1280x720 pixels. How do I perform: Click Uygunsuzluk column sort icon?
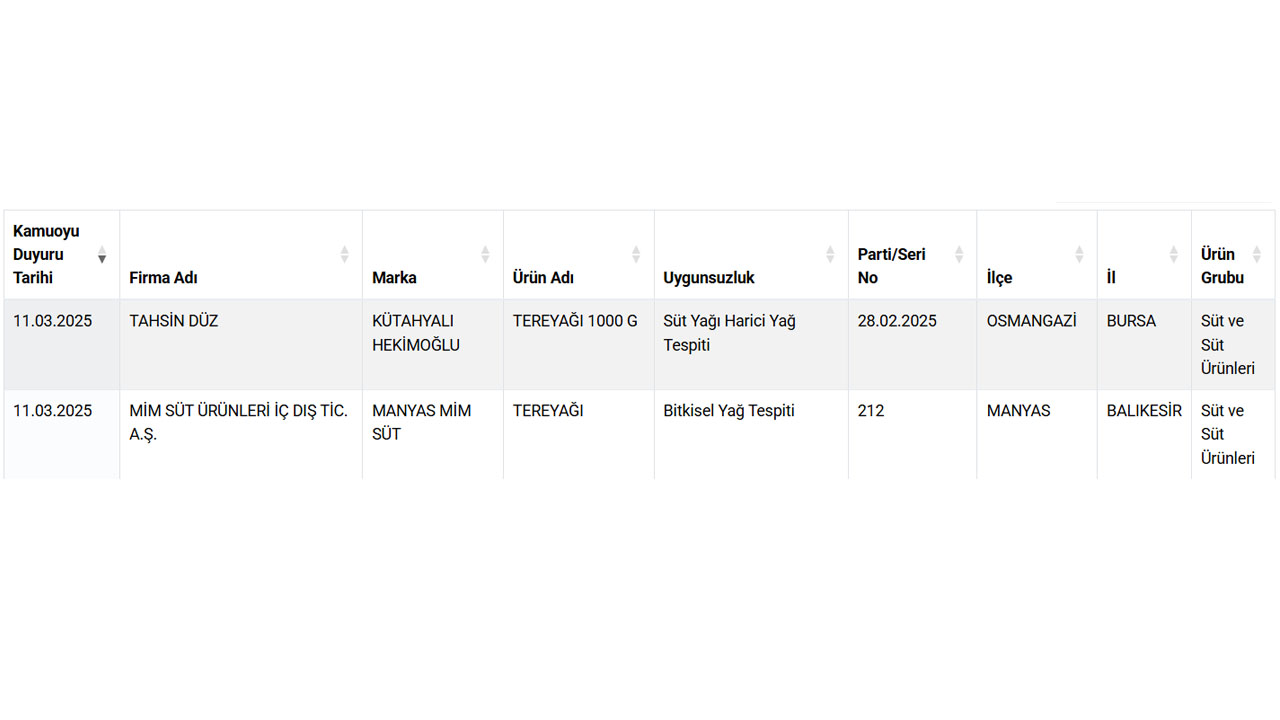[x=830, y=254]
